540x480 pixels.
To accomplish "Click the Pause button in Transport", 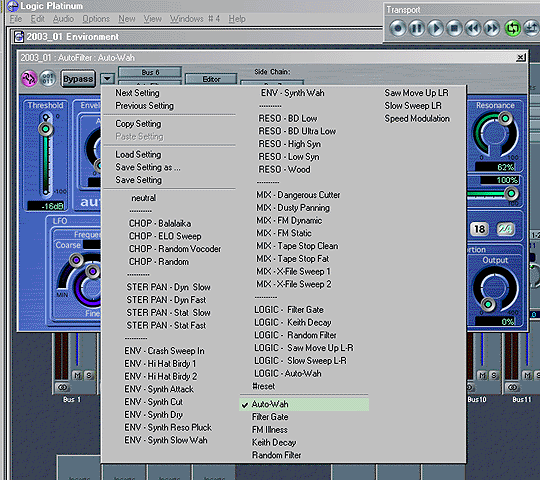I will pos(417,28).
